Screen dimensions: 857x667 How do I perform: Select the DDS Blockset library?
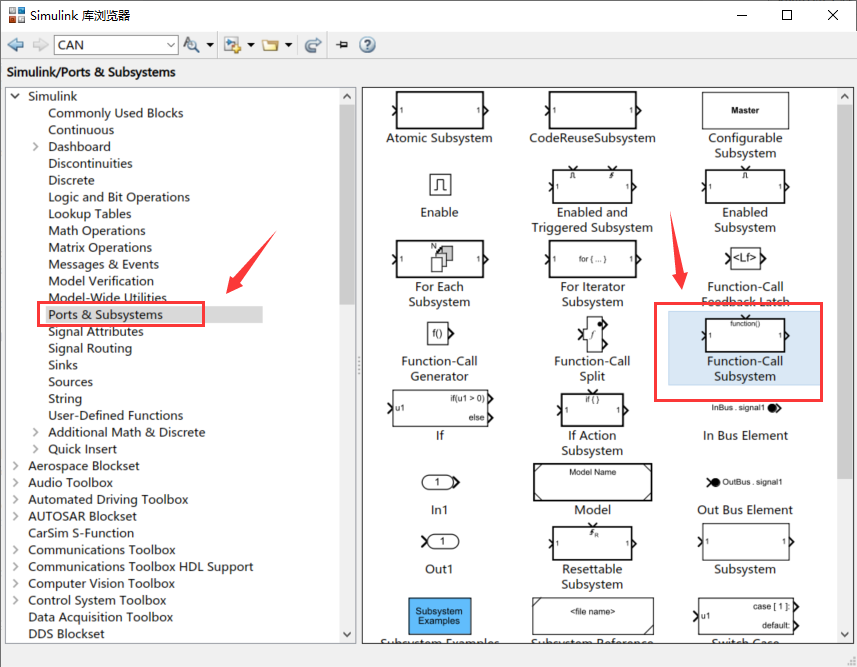click(66, 634)
